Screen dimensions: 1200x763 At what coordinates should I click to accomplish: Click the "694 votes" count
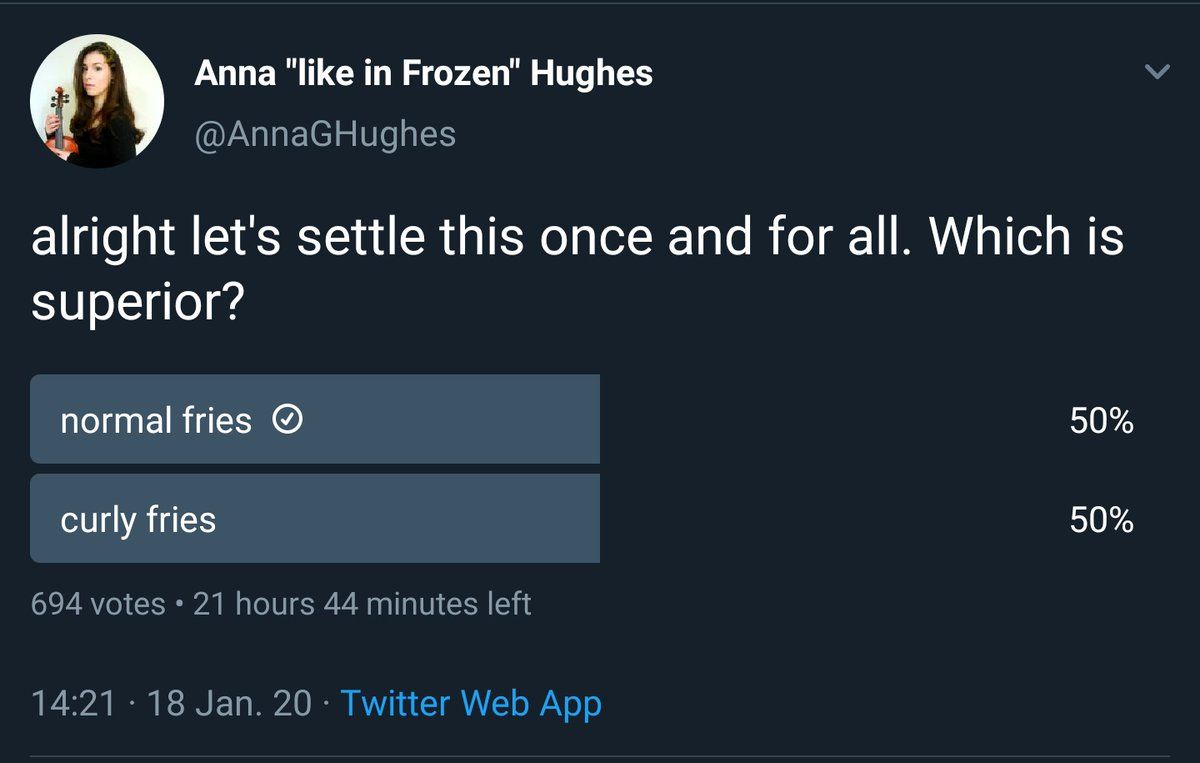coord(98,604)
